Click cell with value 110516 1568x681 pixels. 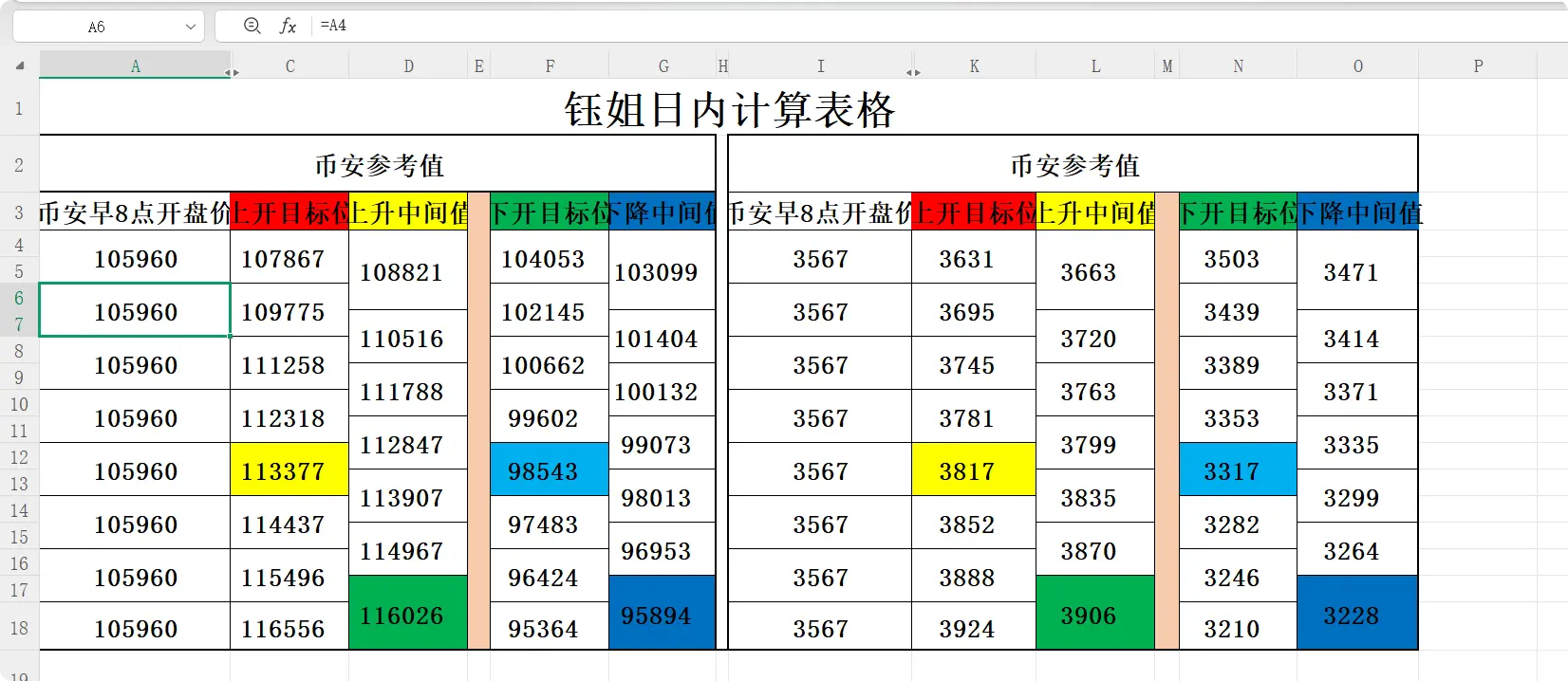408,337
